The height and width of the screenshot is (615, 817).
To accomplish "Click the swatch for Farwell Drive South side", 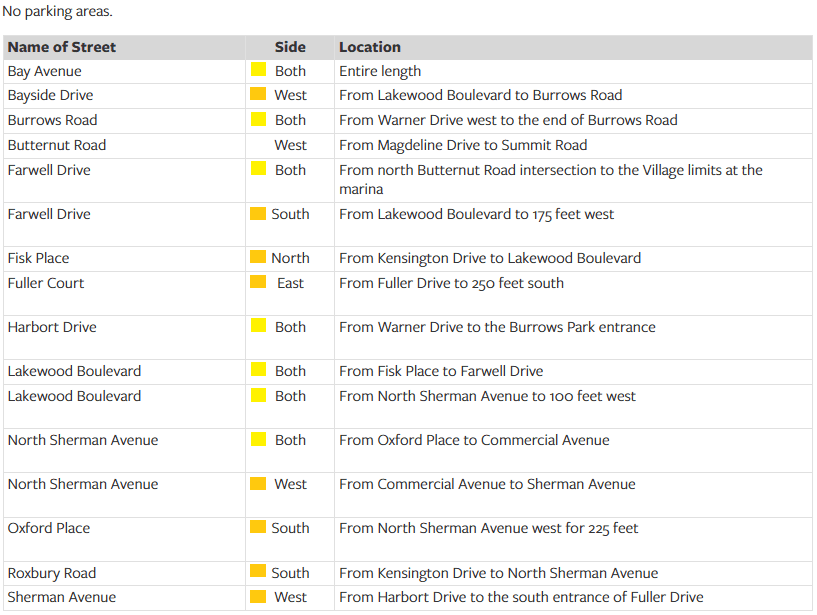I will (258, 213).
